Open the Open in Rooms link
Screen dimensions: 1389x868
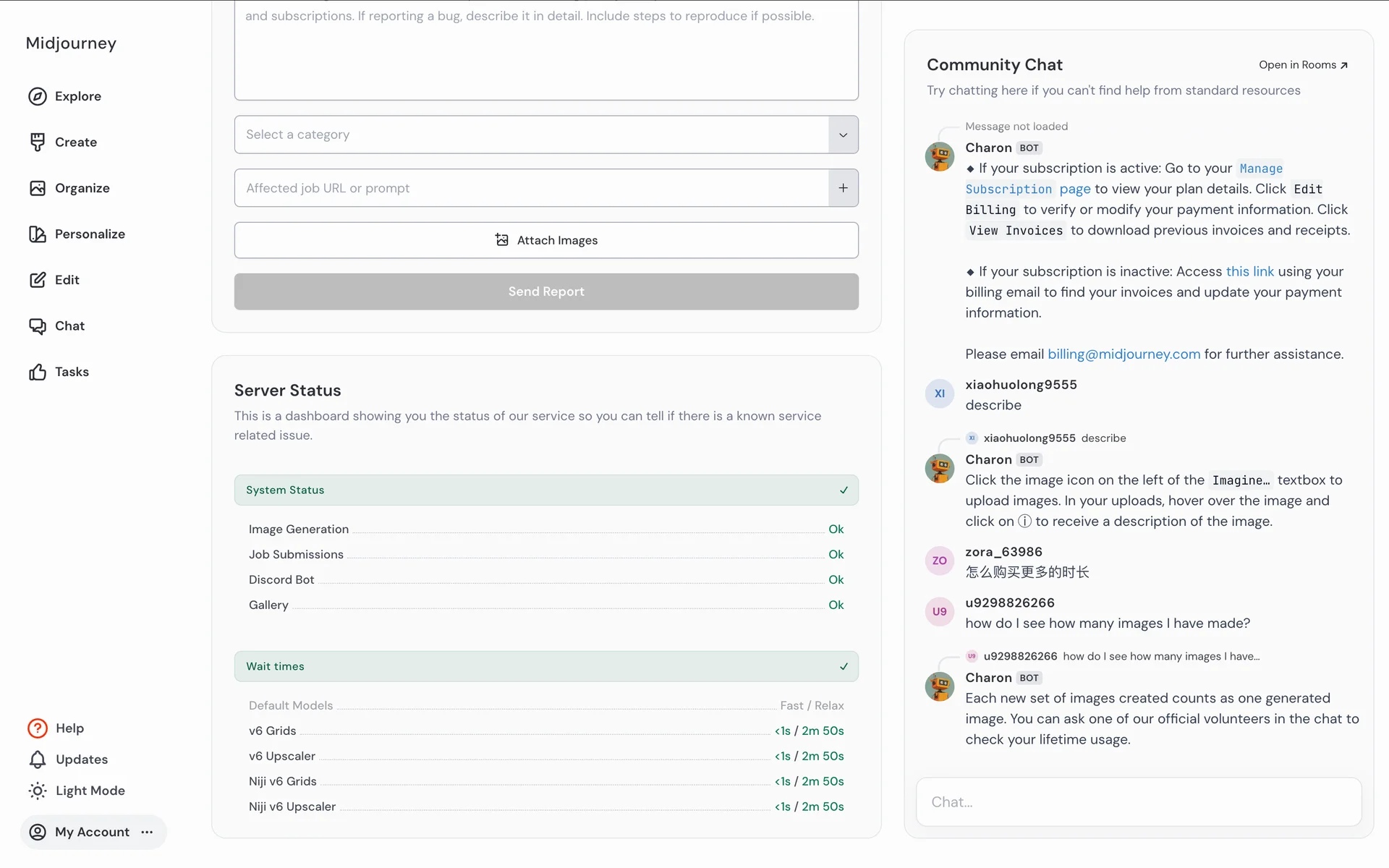click(1303, 65)
